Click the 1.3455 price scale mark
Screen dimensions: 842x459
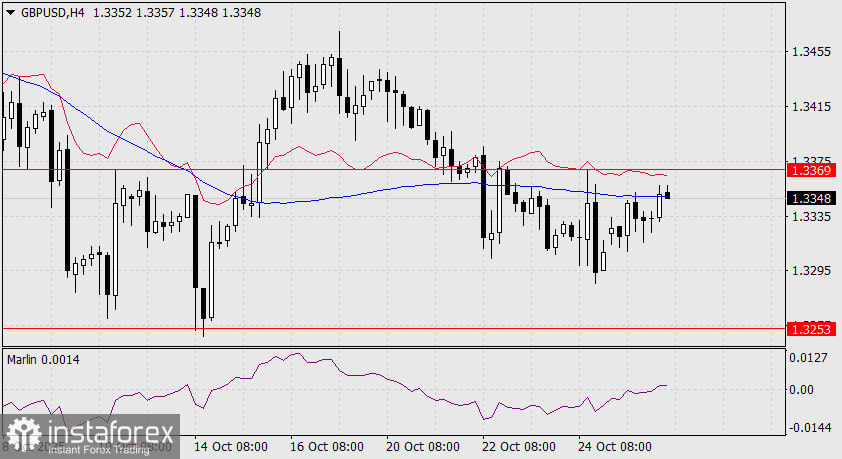811,52
